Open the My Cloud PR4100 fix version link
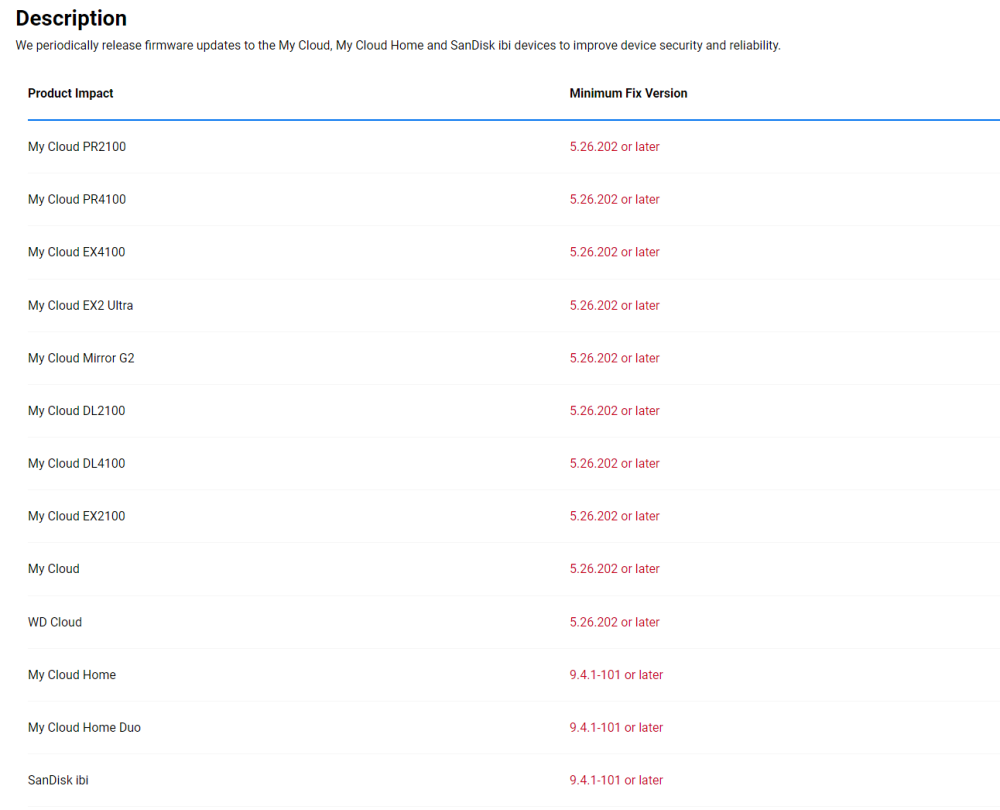1000x810 pixels. tap(614, 200)
